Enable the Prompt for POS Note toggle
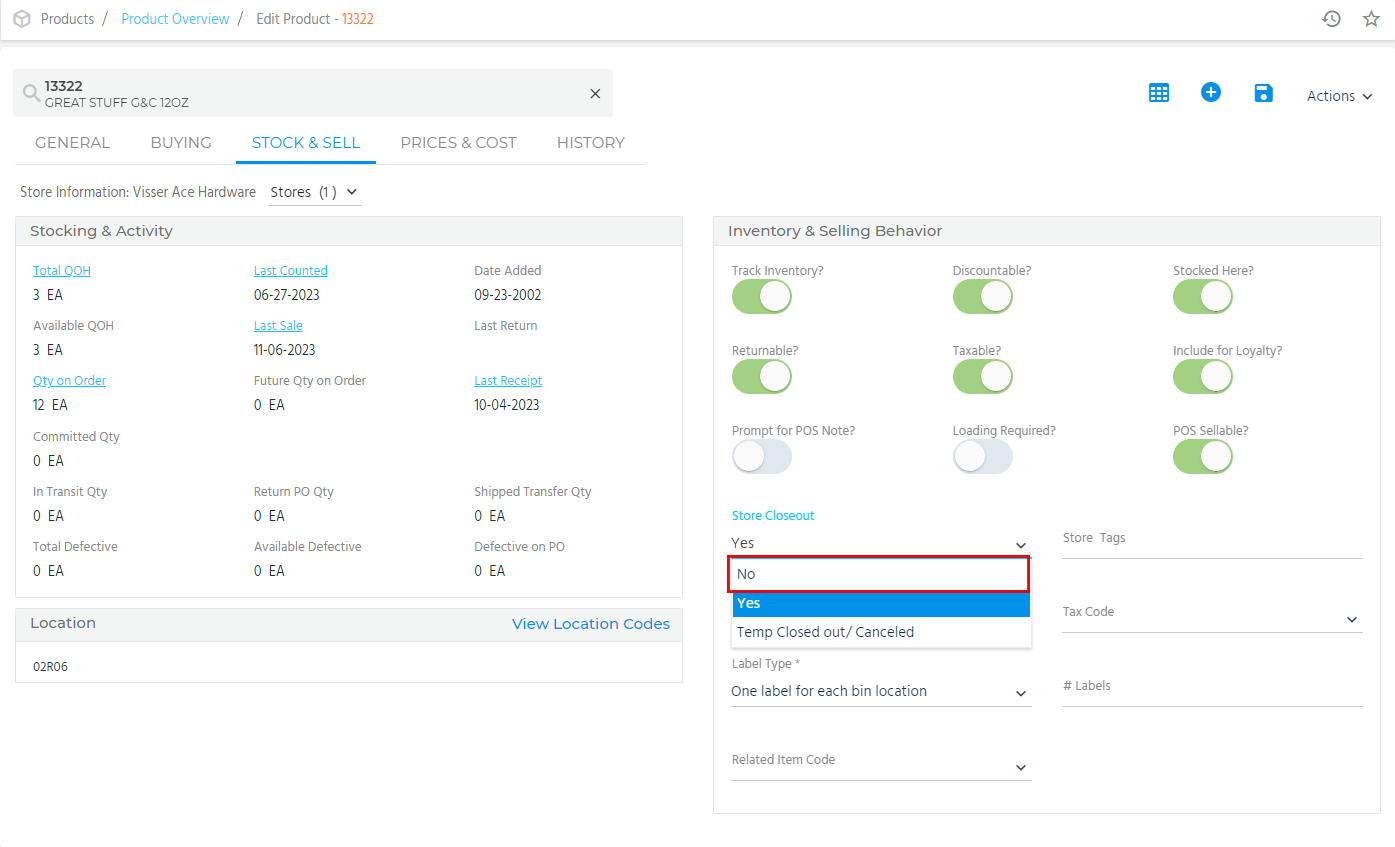1395x847 pixels. coord(762,457)
